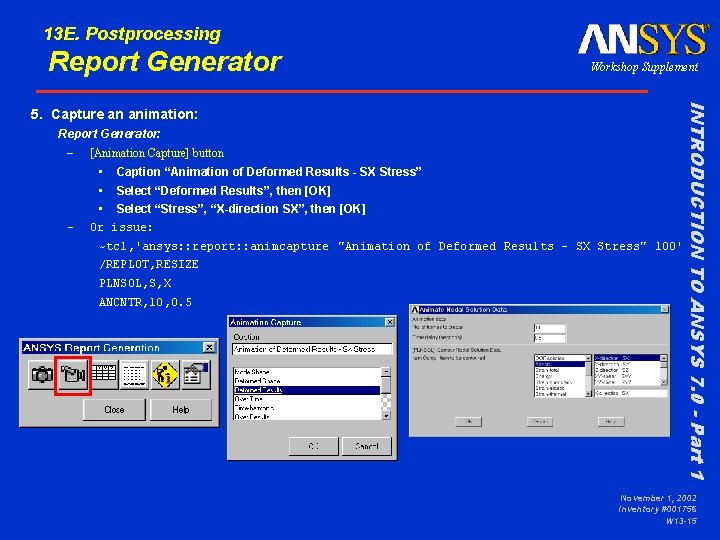Image resolution: width=720 pixels, height=540 pixels.
Task: Click the Settings icon in Report Generation
Action: coord(196,375)
